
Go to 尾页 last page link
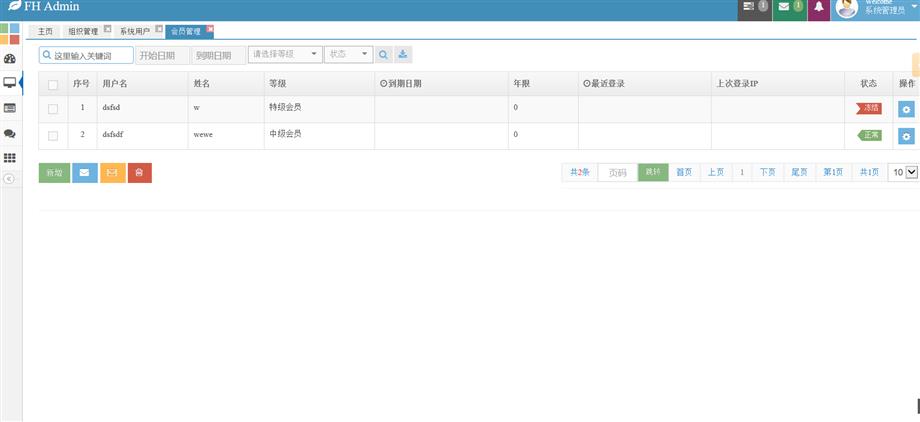click(799, 172)
